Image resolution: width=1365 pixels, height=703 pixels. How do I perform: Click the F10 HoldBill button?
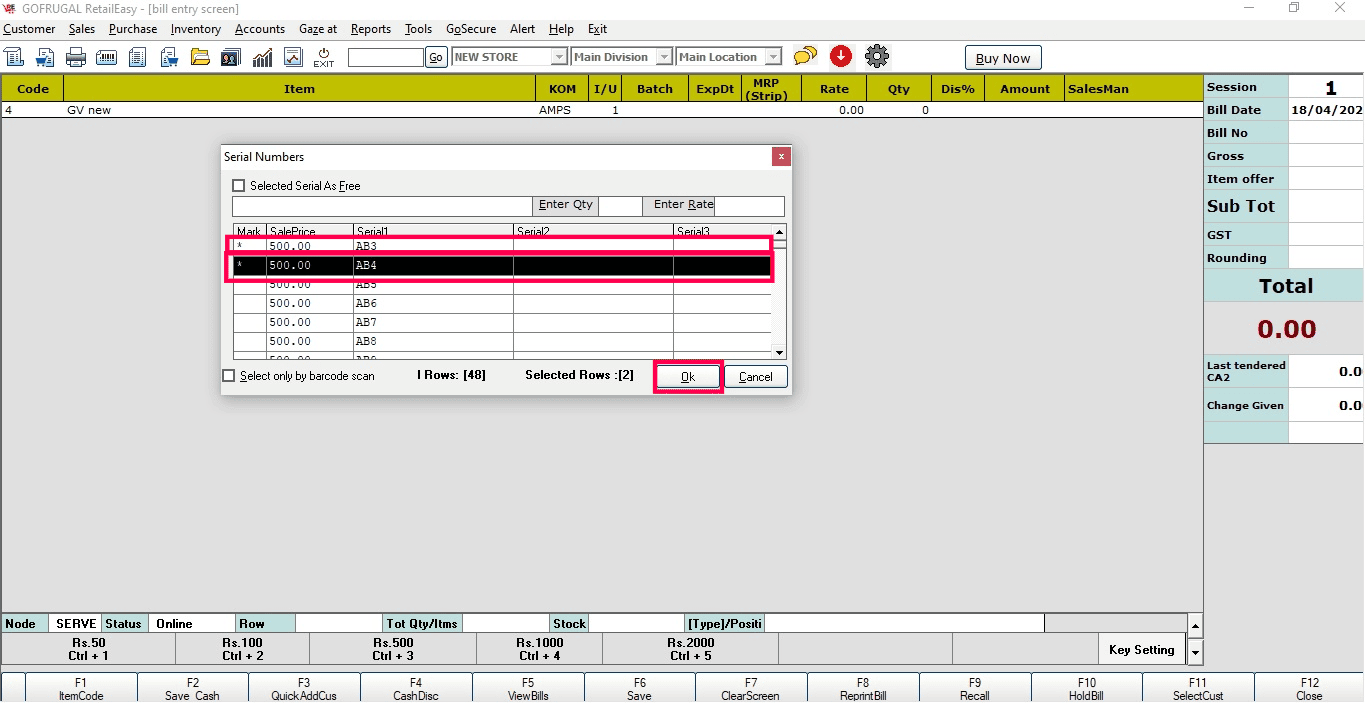point(1086,689)
